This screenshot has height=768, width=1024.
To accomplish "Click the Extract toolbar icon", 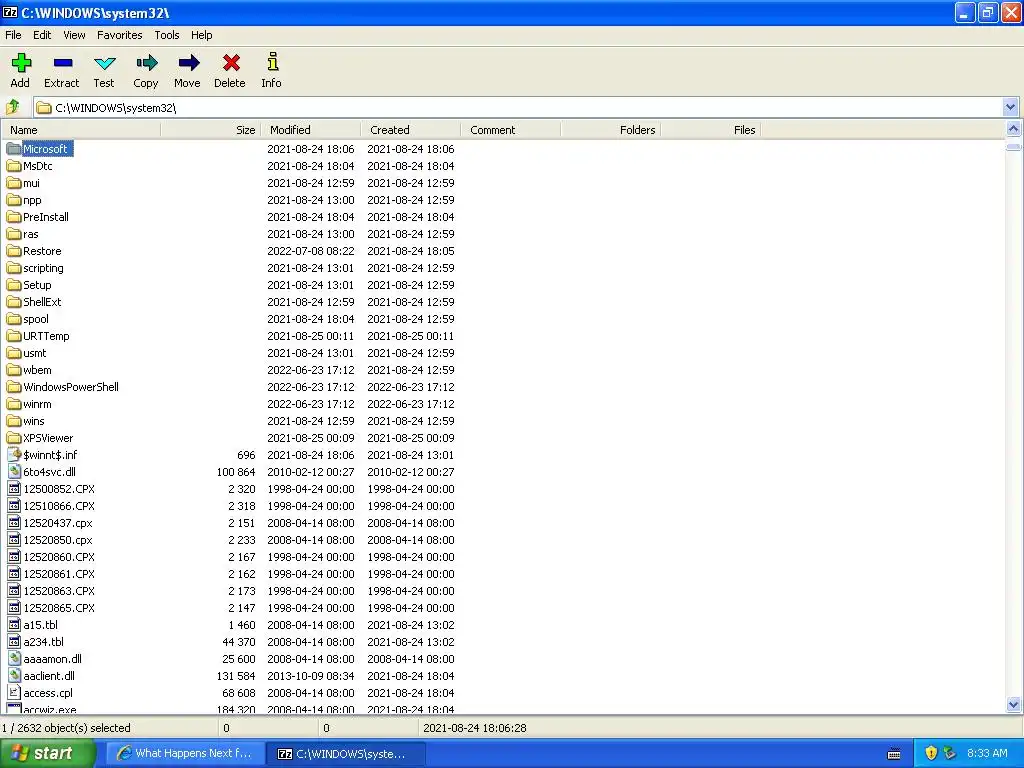I will click(63, 63).
